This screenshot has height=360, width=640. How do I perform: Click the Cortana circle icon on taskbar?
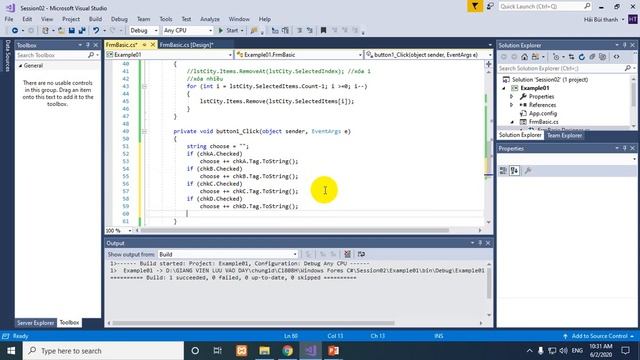click(x=195, y=351)
